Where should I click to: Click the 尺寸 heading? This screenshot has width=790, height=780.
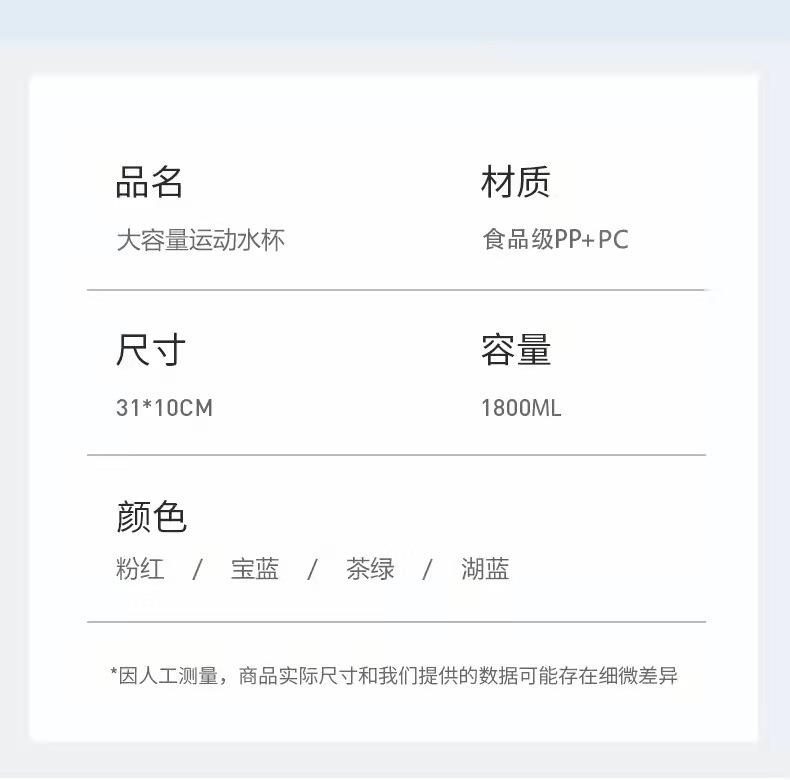click(150, 351)
